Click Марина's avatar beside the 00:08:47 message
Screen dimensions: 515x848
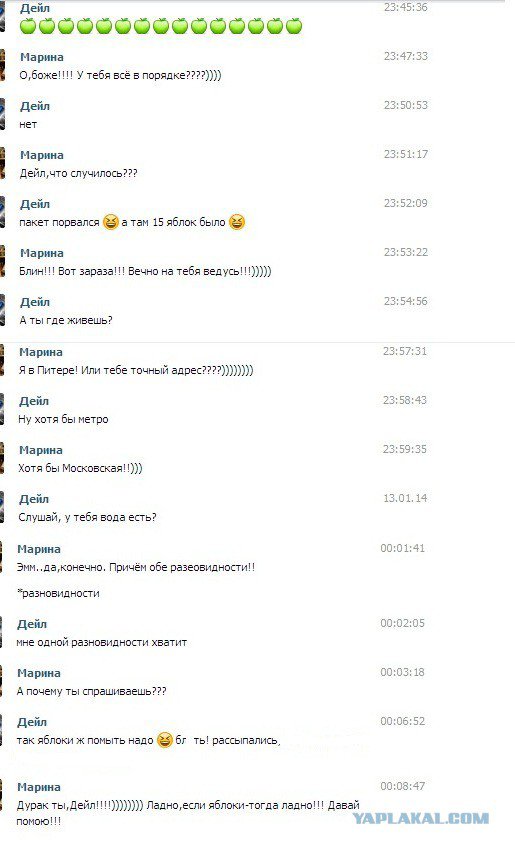coord(2,795)
